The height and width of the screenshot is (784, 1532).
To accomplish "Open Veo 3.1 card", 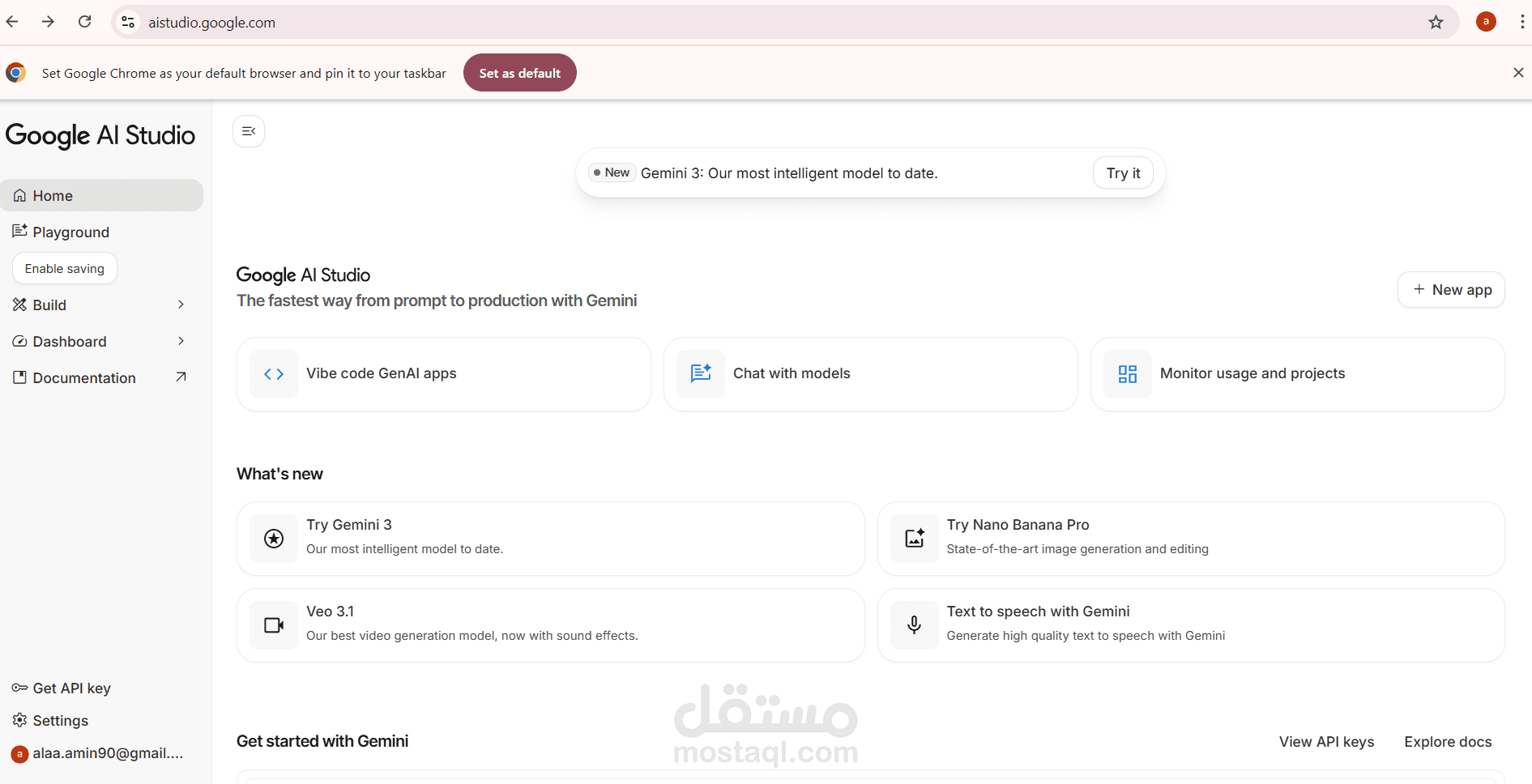I will pyautogui.click(x=551, y=625).
